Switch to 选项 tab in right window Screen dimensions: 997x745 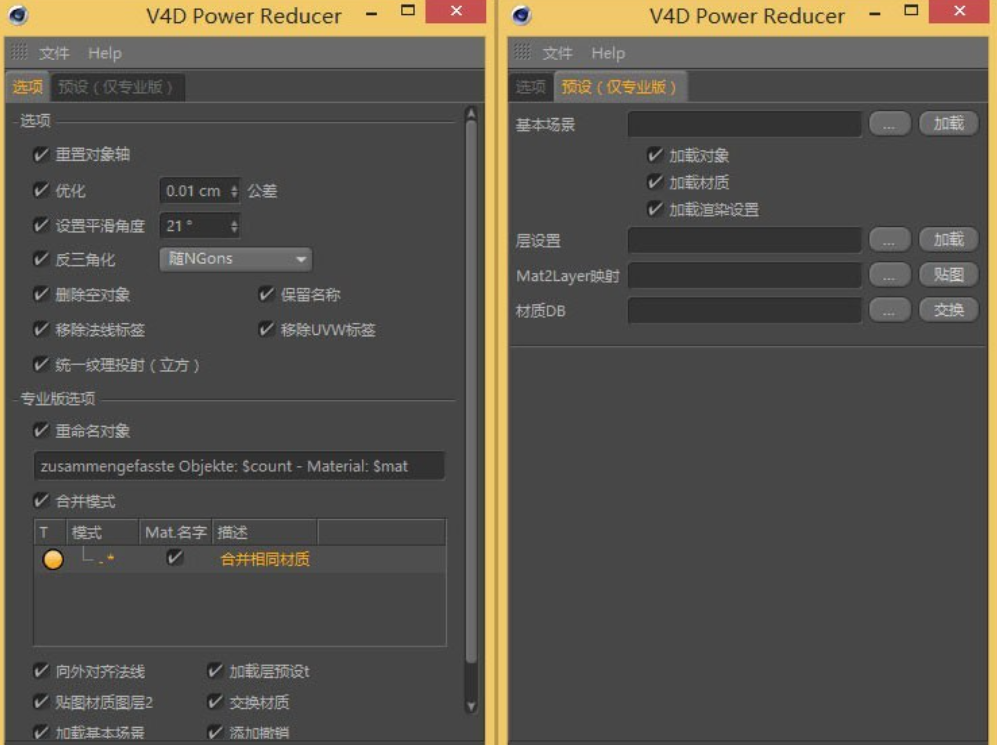531,87
